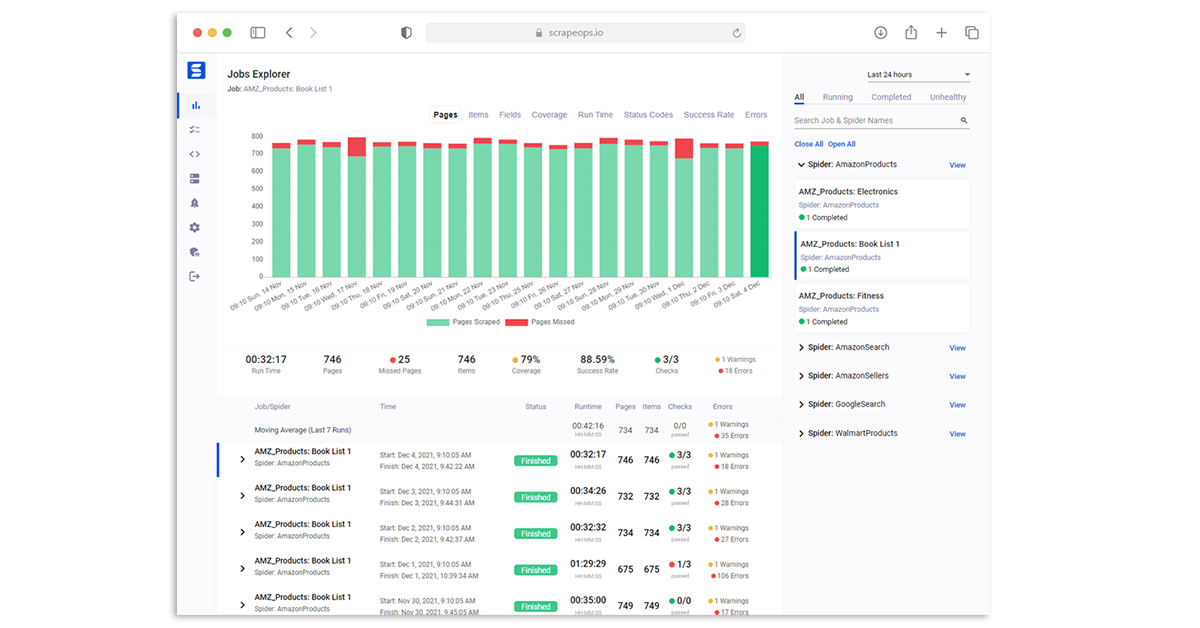Go forward with browser forward arrow
The image size is (1200, 628).
[313, 33]
